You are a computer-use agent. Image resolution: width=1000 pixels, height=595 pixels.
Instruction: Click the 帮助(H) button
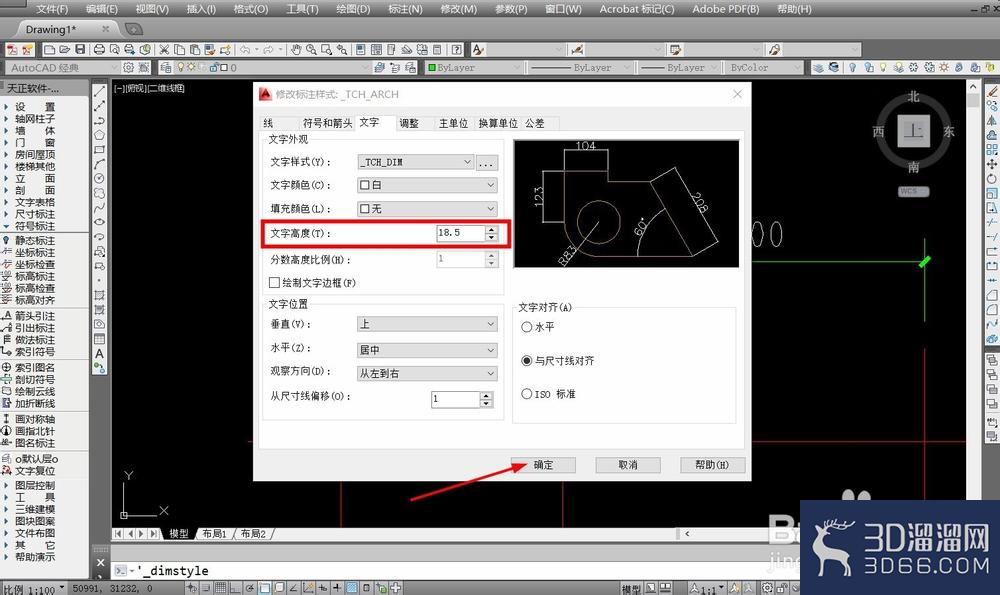pyautogui.click(x=712, y=465)
